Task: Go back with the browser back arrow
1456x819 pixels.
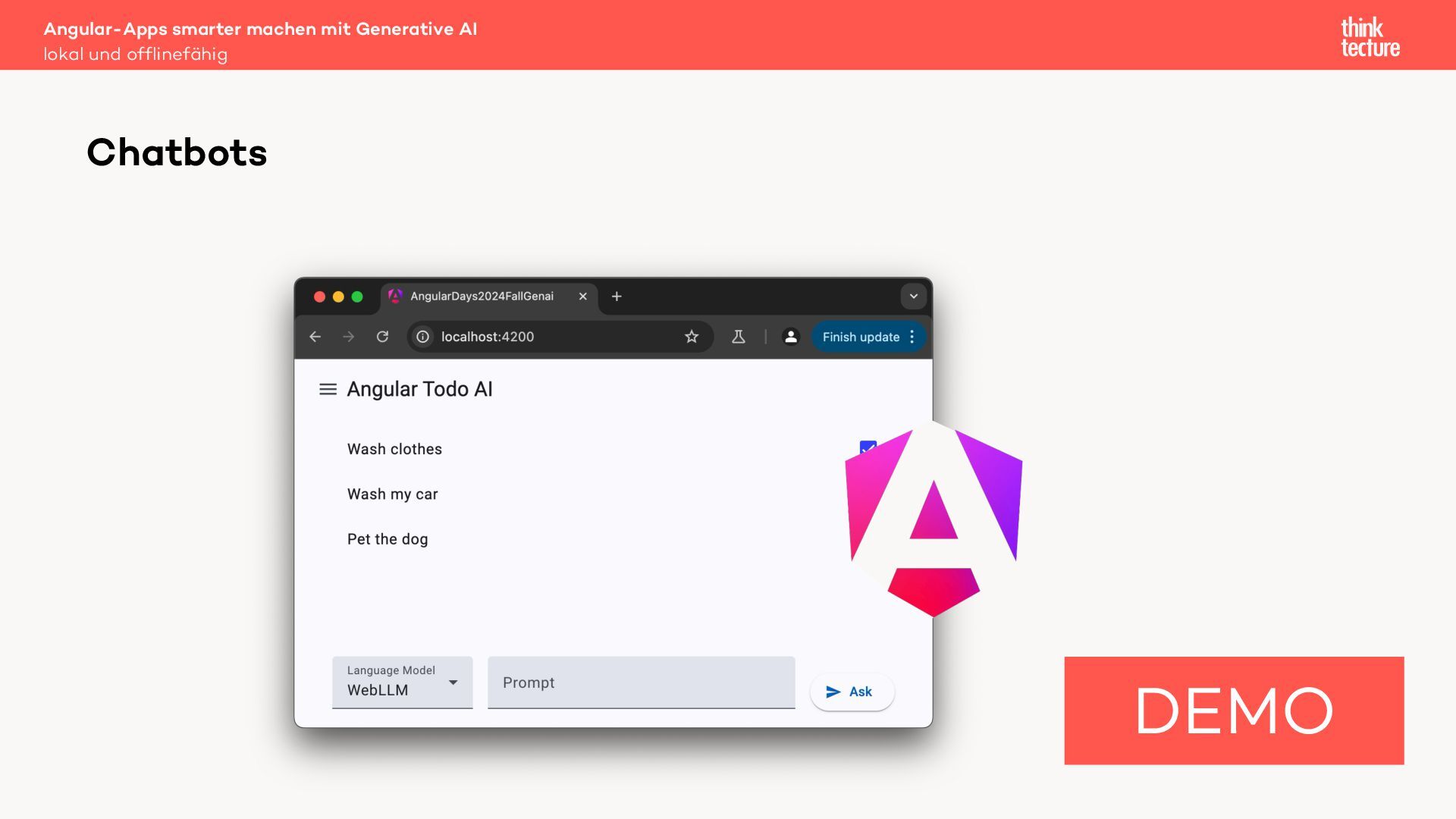Action: click(x=315, y=337)
